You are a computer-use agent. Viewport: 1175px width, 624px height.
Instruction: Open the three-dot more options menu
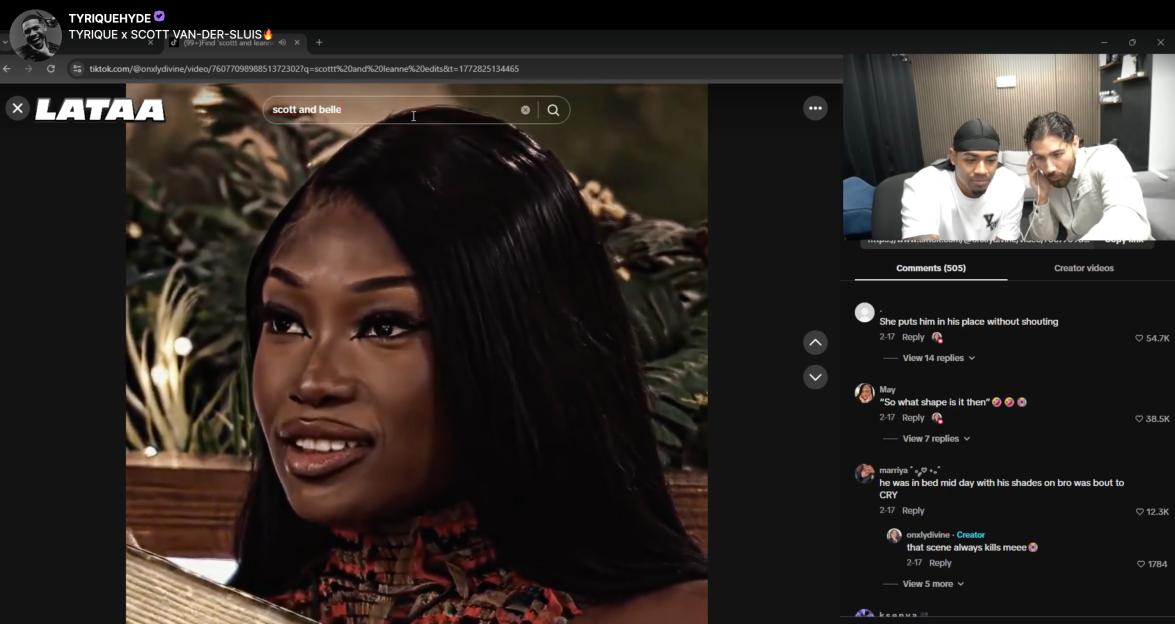tap(815, 108)
